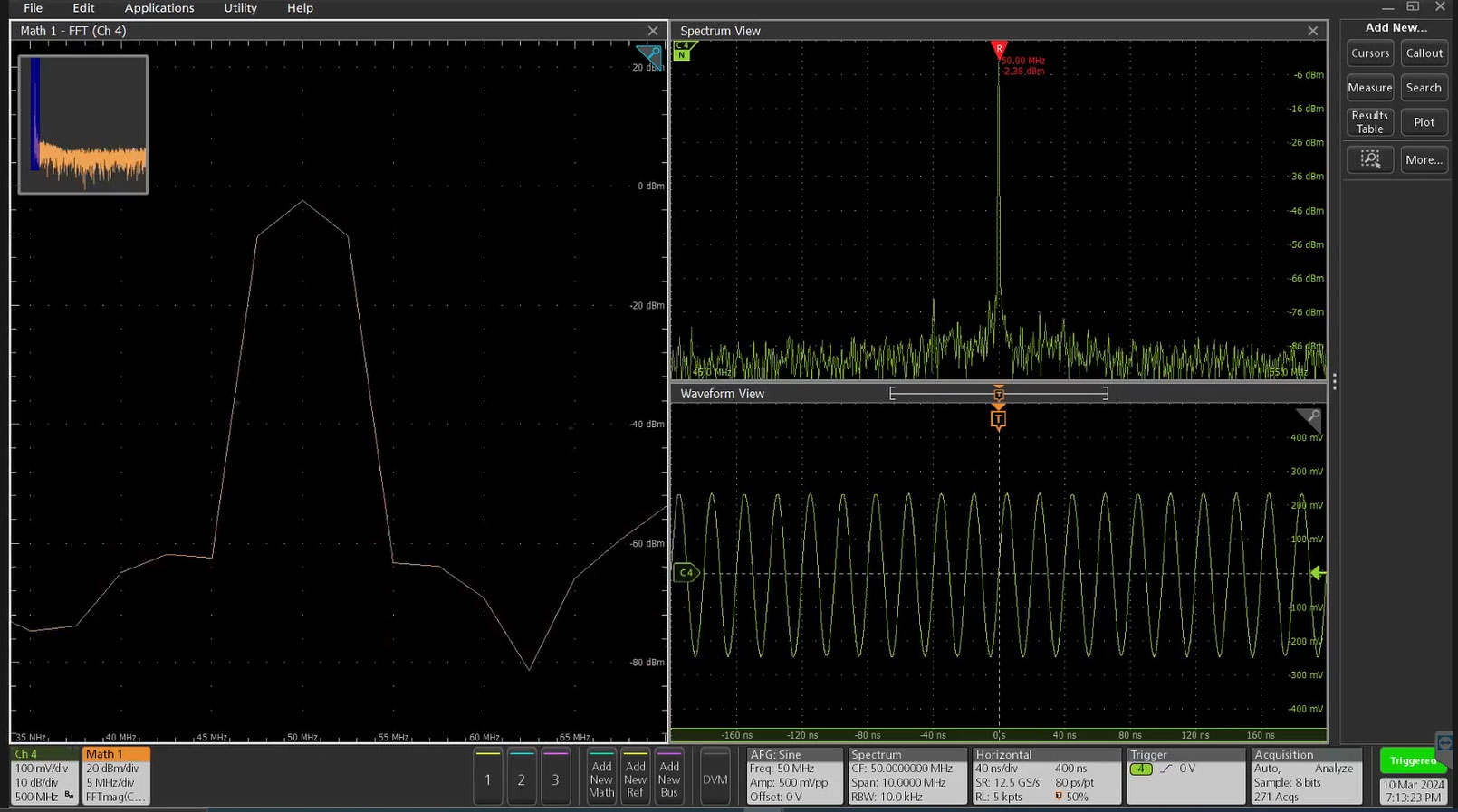Click the red R reference marker in Spectrum View

(x=999, y=49)
